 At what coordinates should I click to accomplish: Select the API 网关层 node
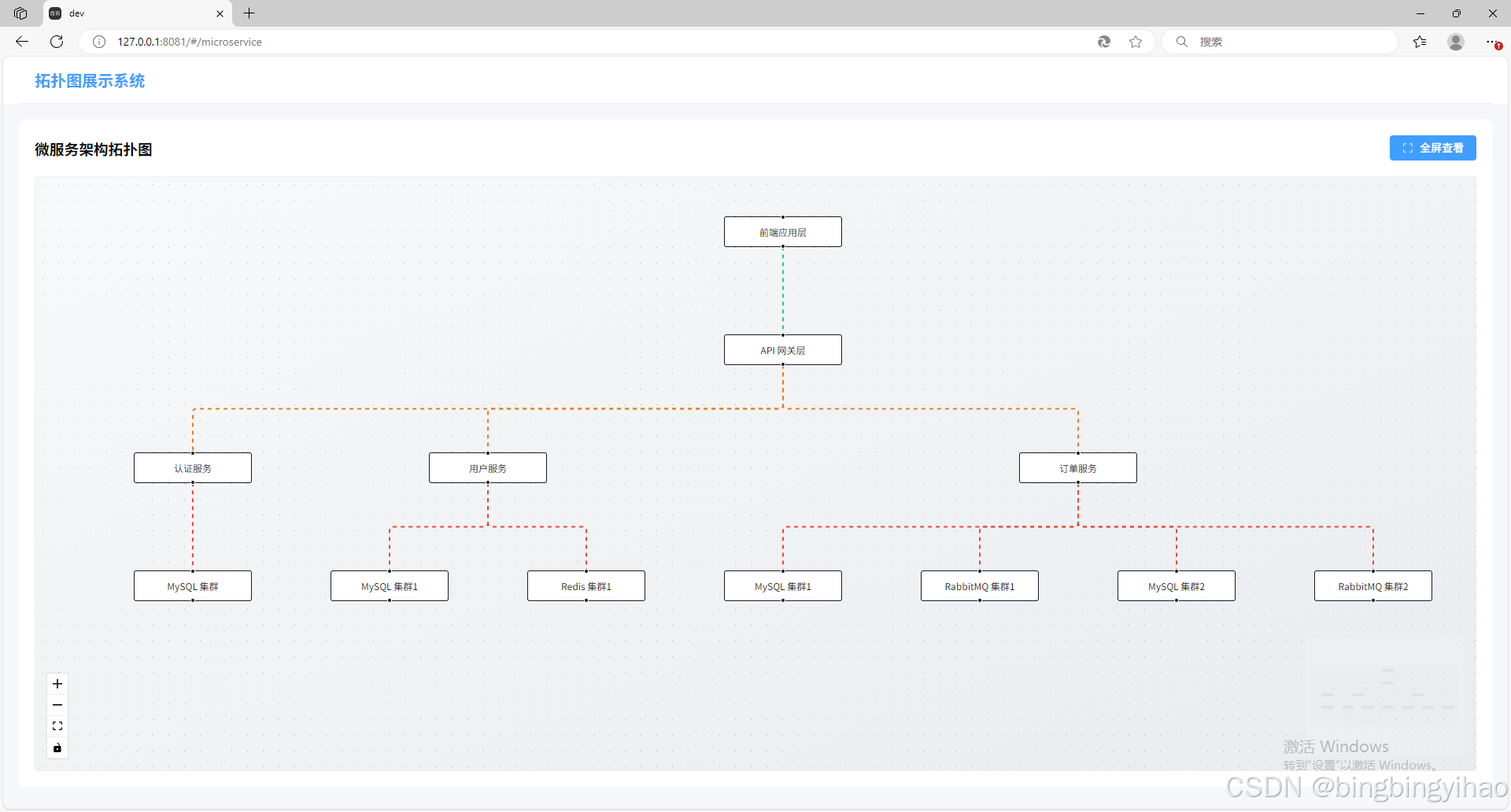coord(783,350)
